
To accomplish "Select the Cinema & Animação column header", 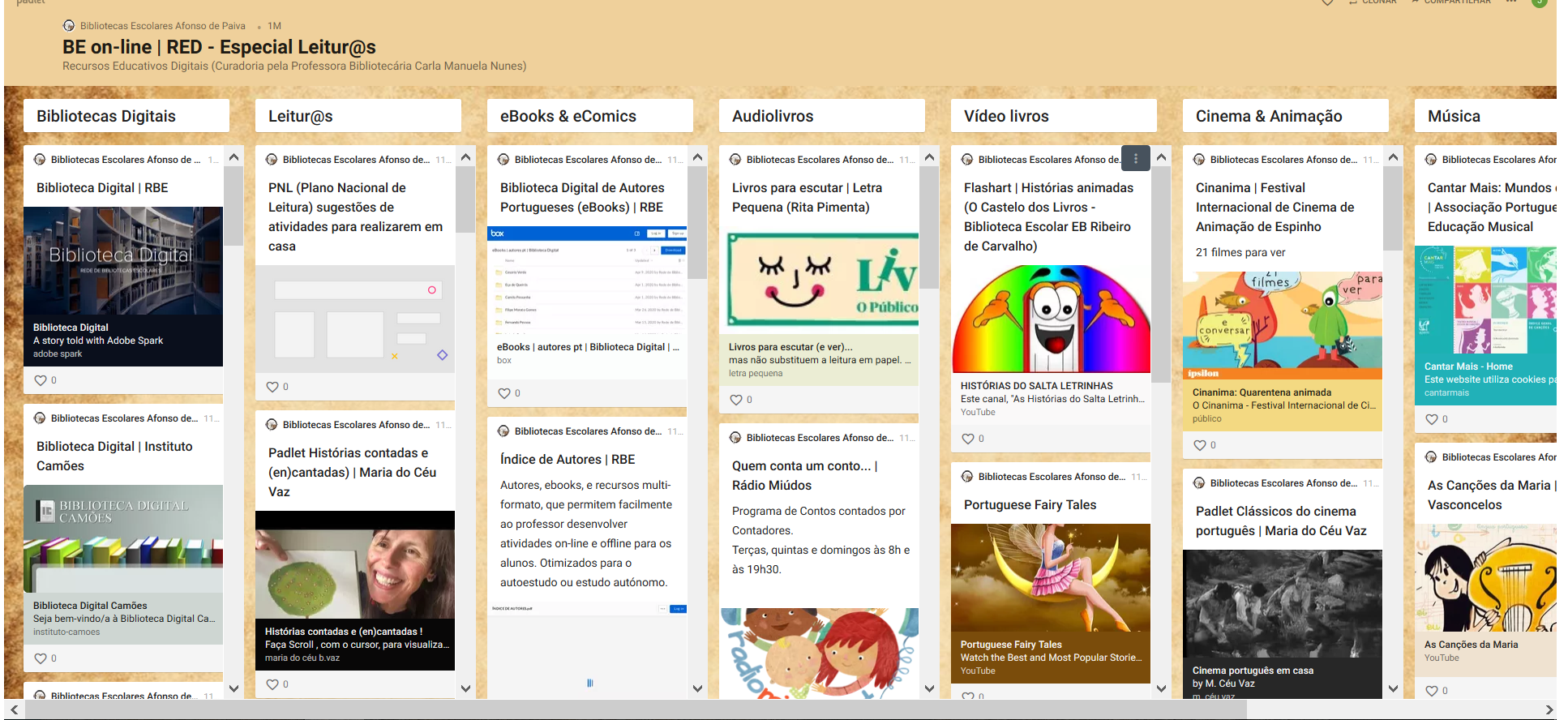I will pyautogui.click(x=1286, y=116).
